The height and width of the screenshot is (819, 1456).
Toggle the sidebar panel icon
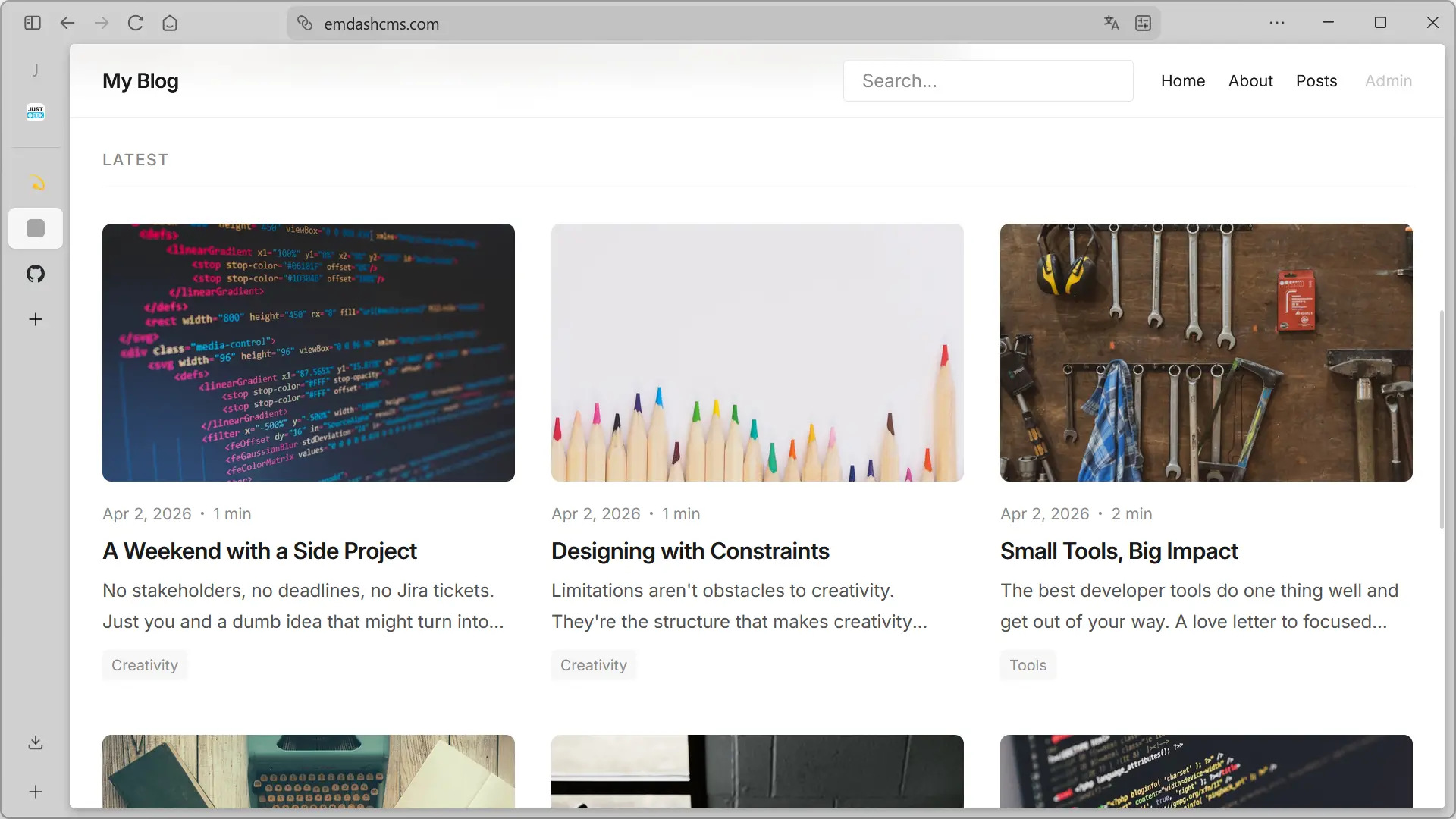pos(32,23)
